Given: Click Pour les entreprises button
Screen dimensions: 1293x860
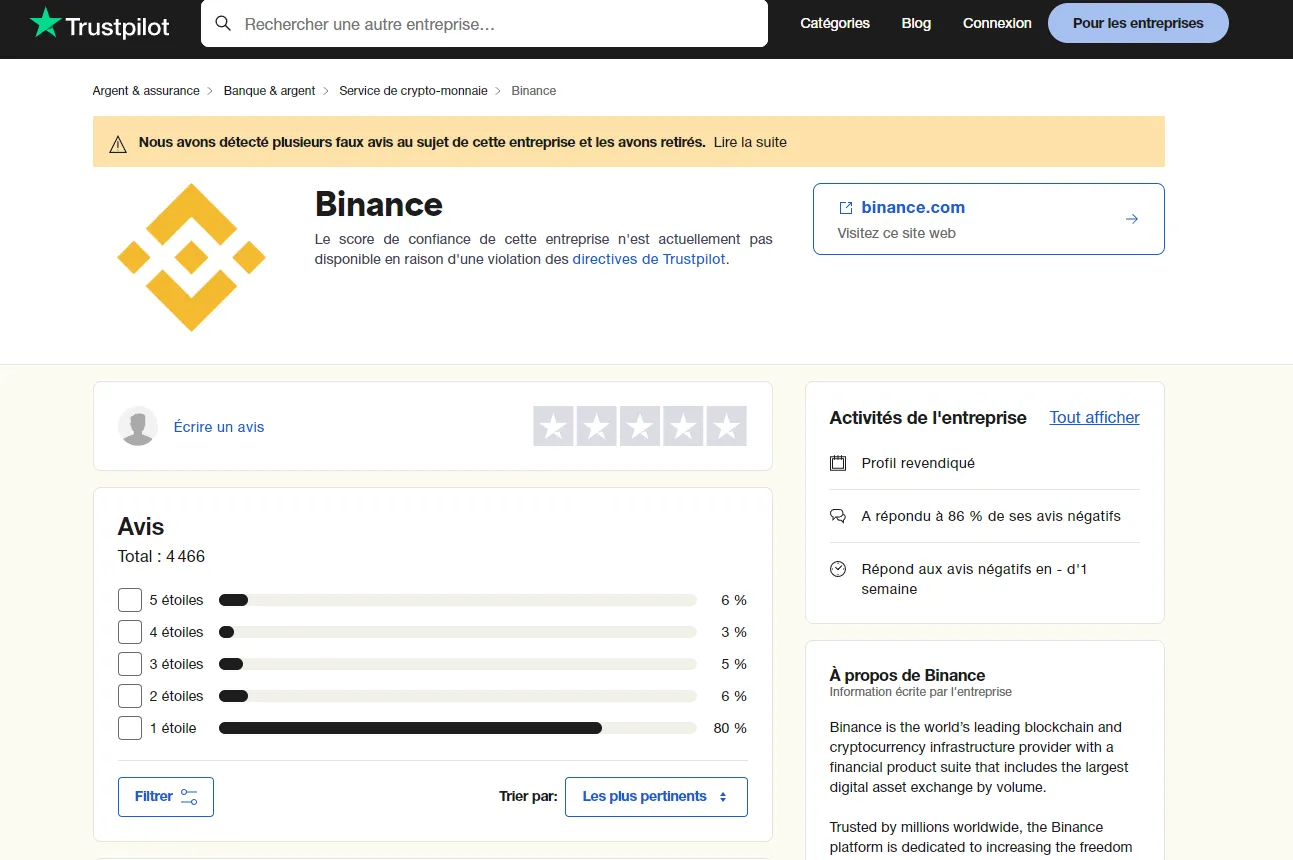Looking at the screenshot, I should click(x=1138, y=23).
